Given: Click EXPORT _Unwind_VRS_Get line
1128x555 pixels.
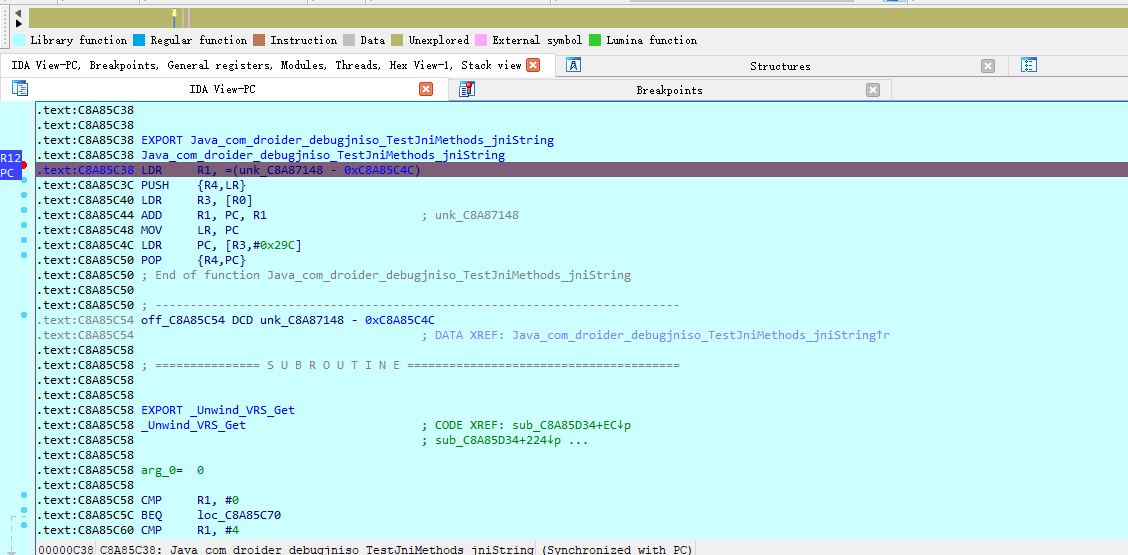Looking at the screenshot, I should click(218, 410).
